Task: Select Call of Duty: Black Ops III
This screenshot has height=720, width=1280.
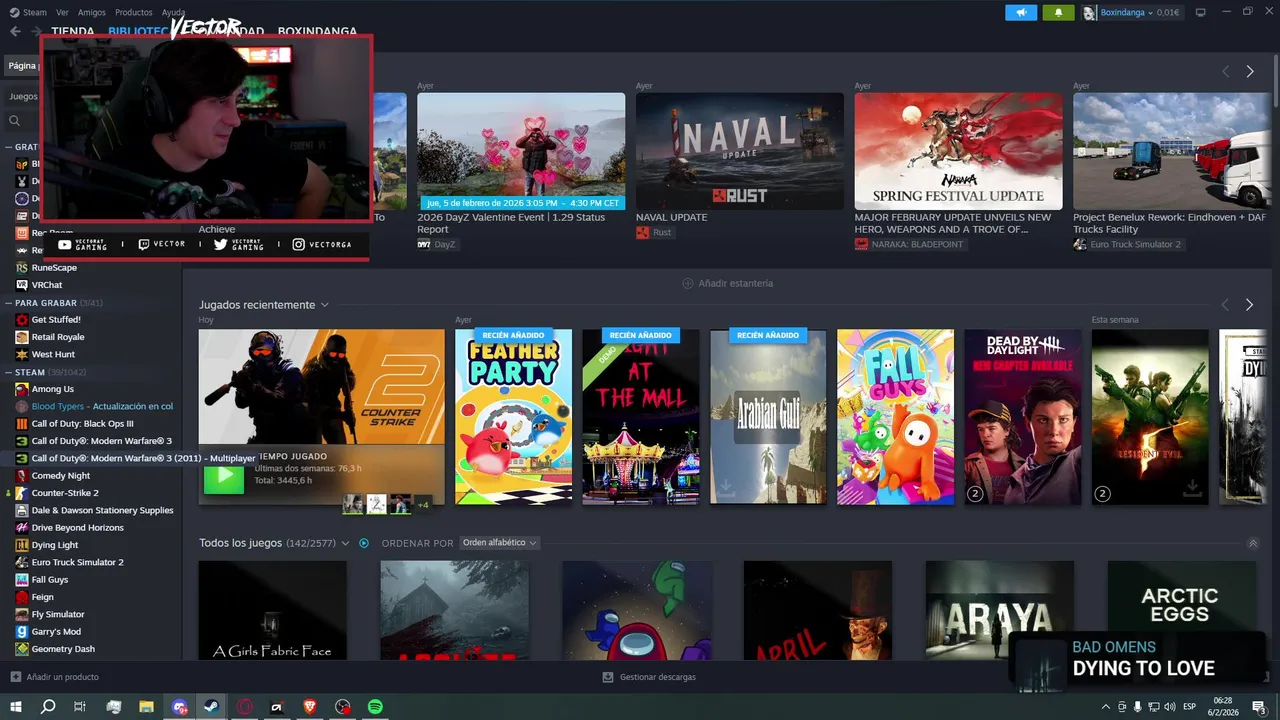Action: point(82,424)
